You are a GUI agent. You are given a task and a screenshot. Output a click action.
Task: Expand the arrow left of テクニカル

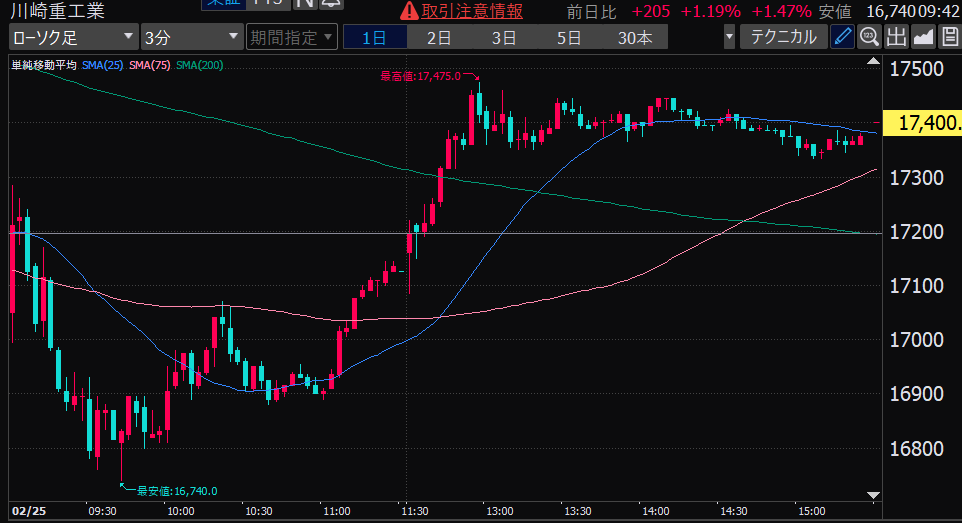pyautogui.click(x=729, y=38)
